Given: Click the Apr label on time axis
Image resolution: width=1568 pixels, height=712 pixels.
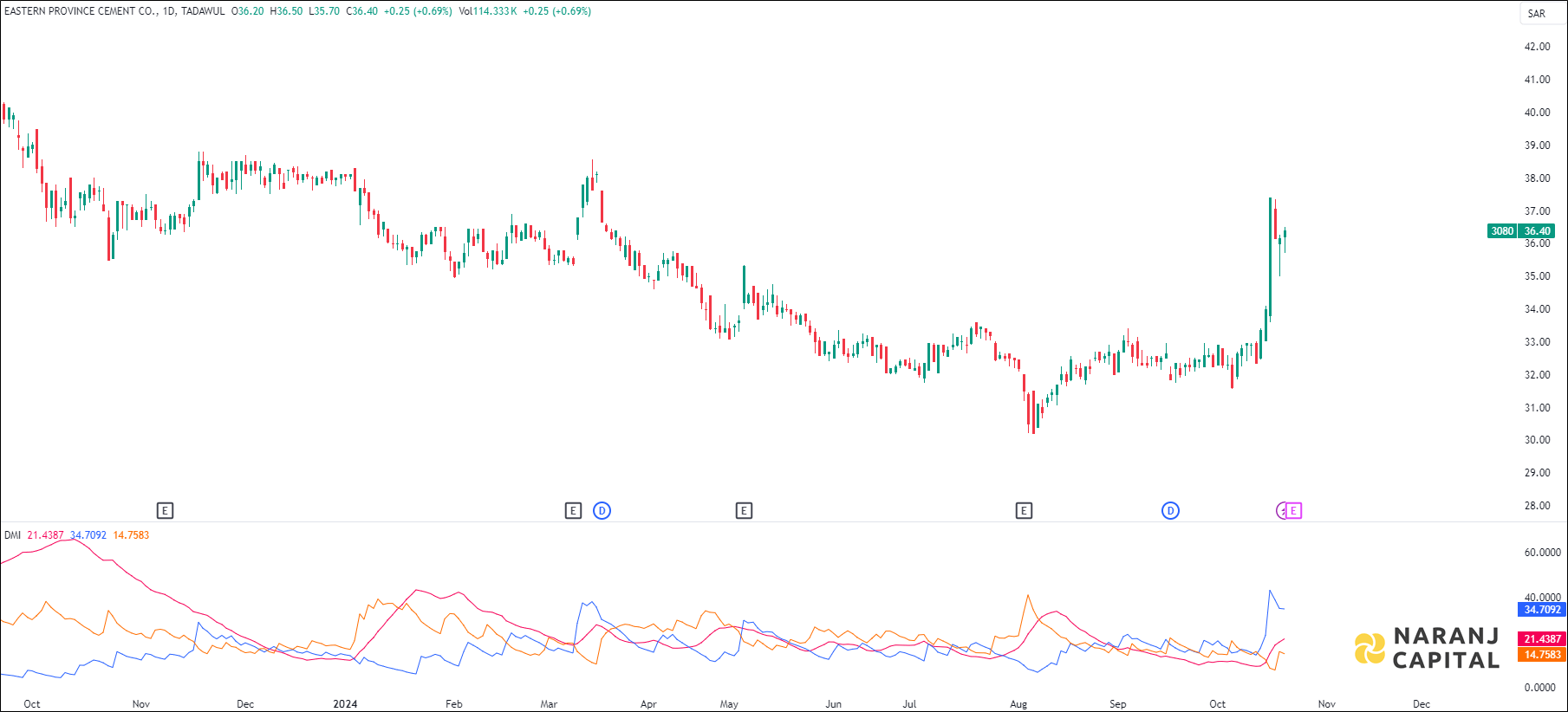Looking at the screenshot, I should coord(648,704).
